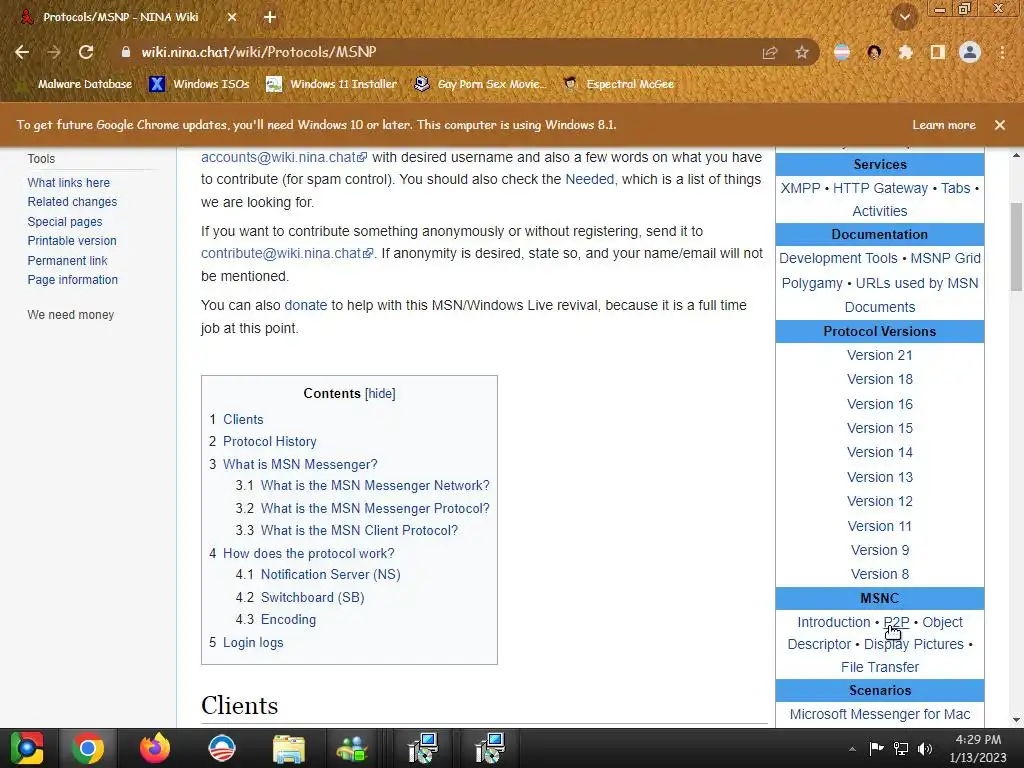
Task: Open the Espectral McGee bookmark
Action: [619, 84]
